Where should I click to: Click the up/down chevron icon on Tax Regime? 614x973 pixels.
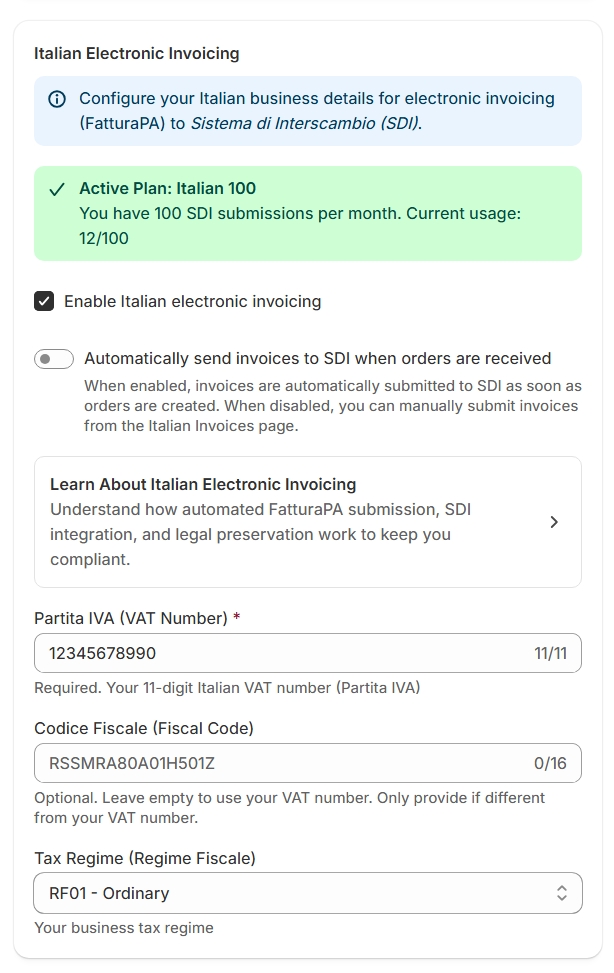point(563,892)
